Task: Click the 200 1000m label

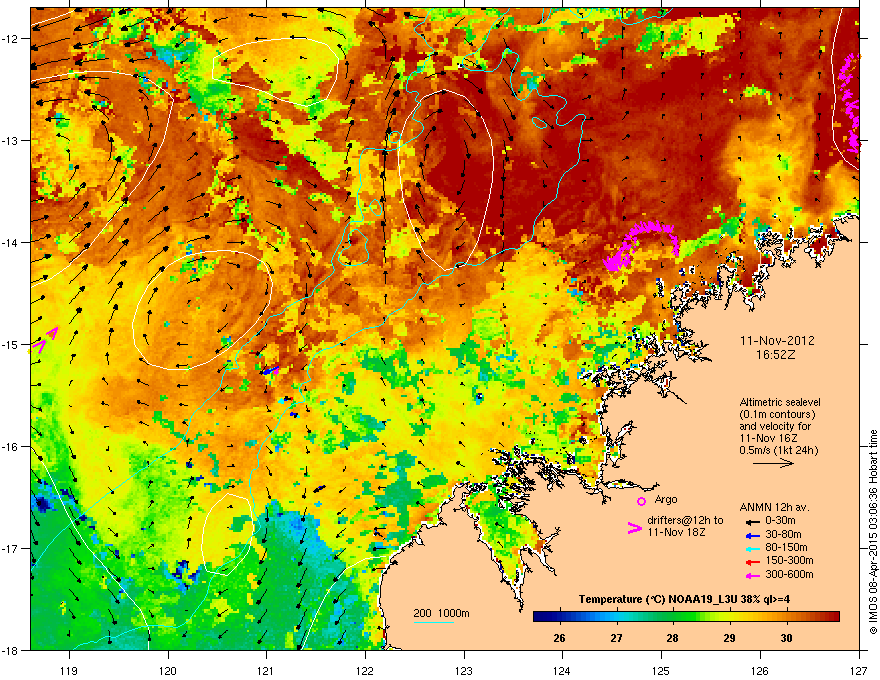Action: [x=441, y=613]
